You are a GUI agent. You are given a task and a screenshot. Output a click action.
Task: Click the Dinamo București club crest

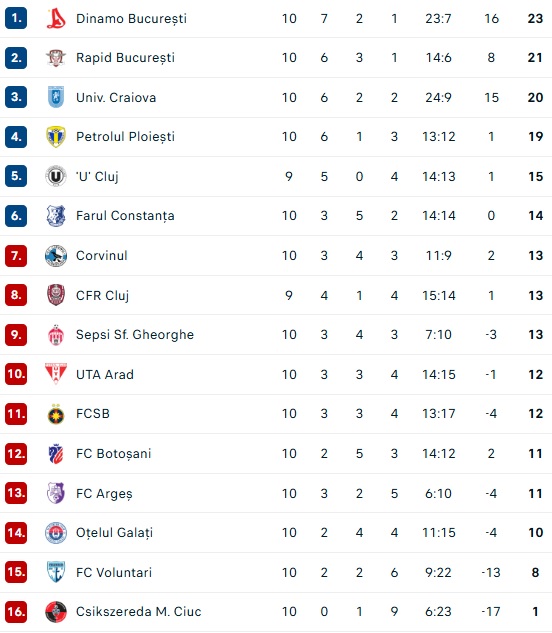click(56, 19)
